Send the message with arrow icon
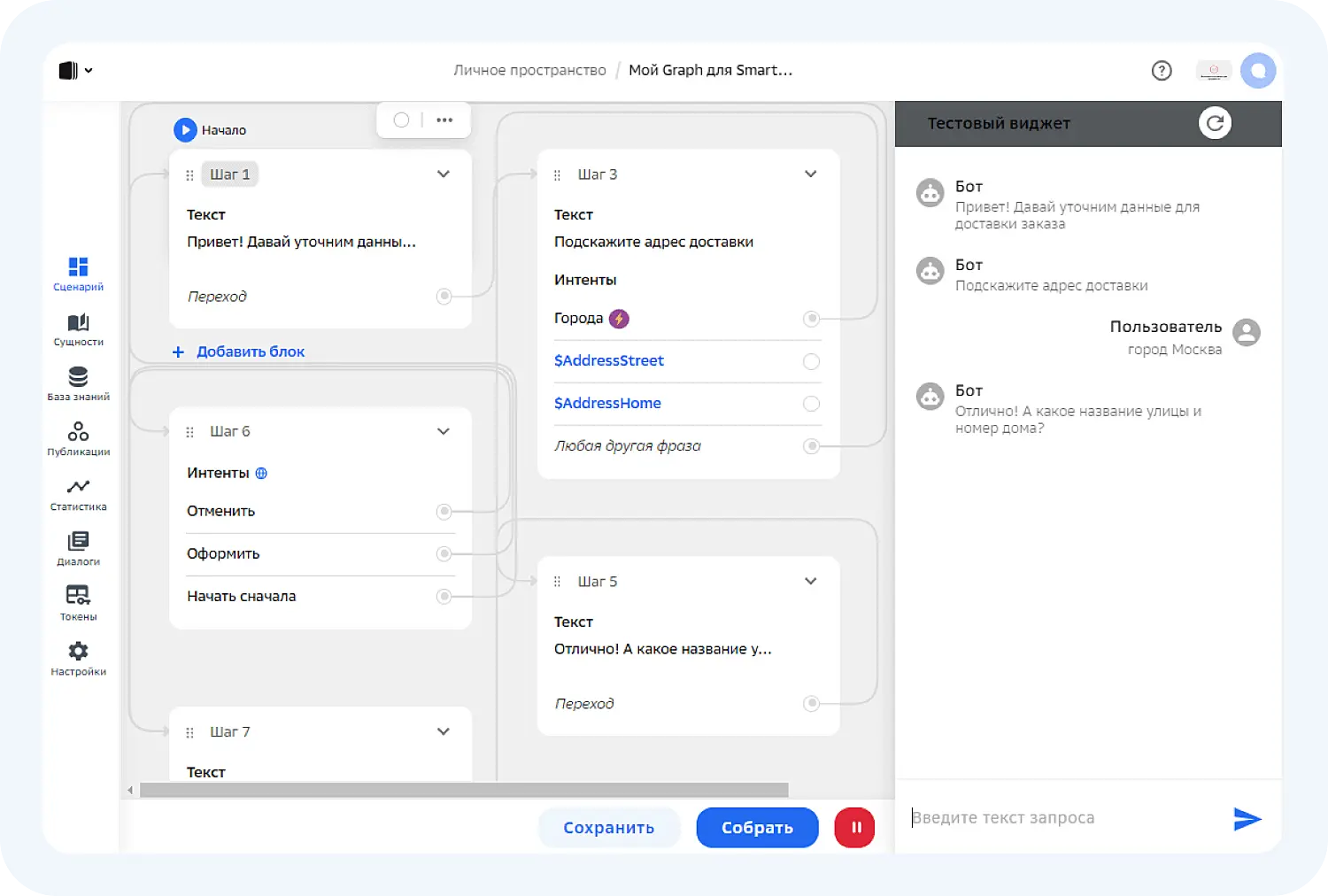The width and height of the screenshot is (1328, 896). coord(1247,819)
